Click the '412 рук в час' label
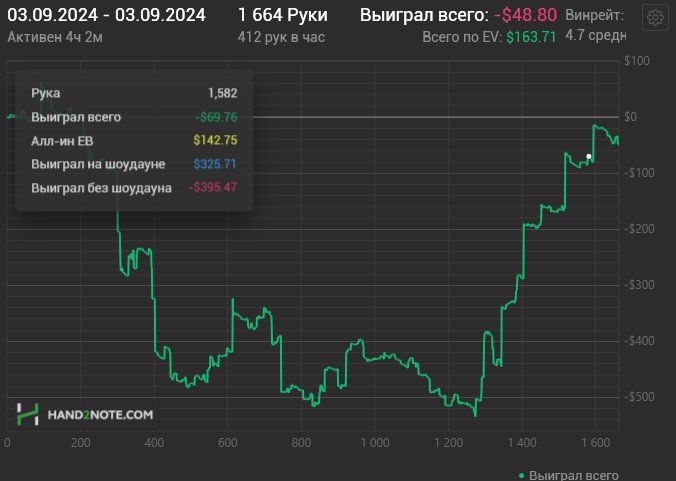676x481 pixels. [x=281, y=37]
